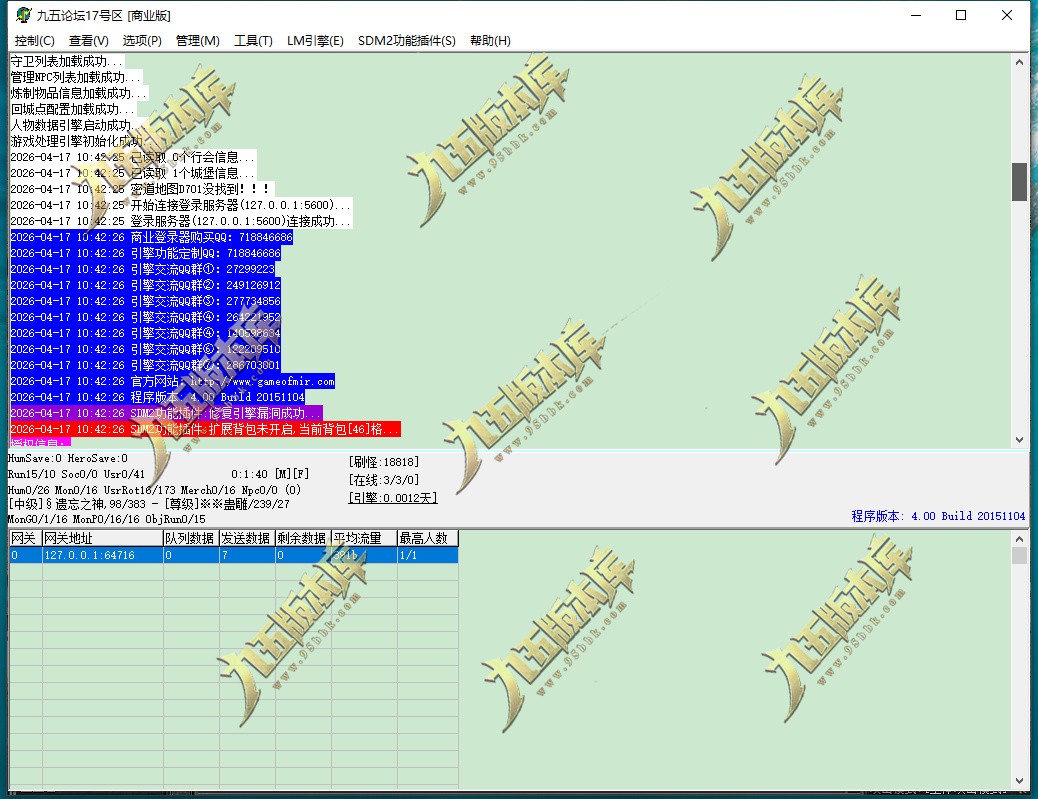Click the log panel scroll down arrow
Screen dimensions: 1038x799
(x=1019, y=440)
